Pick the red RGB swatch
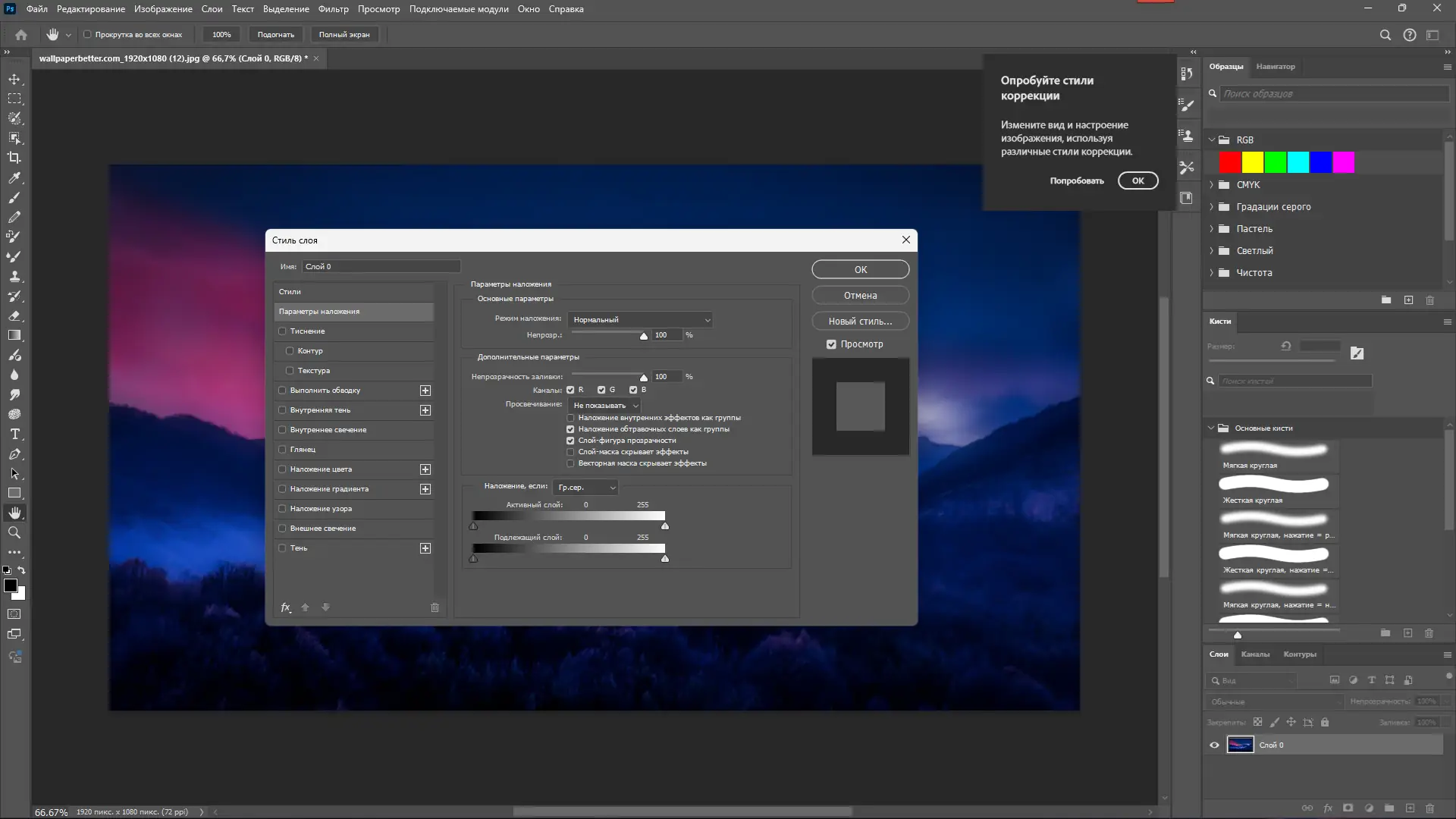 [1229, 162]
